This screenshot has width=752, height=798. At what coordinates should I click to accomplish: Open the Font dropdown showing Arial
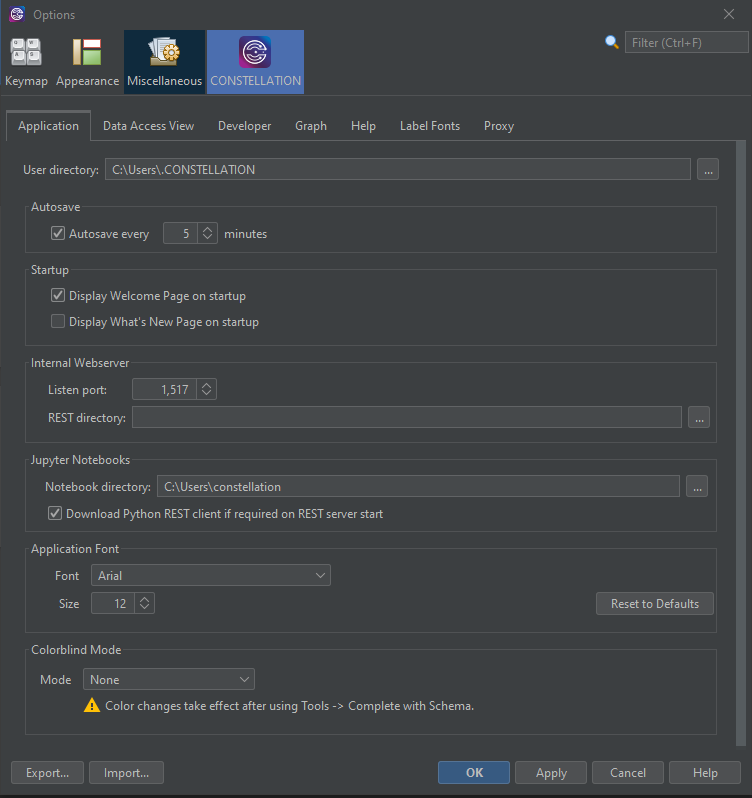(211, 575)
